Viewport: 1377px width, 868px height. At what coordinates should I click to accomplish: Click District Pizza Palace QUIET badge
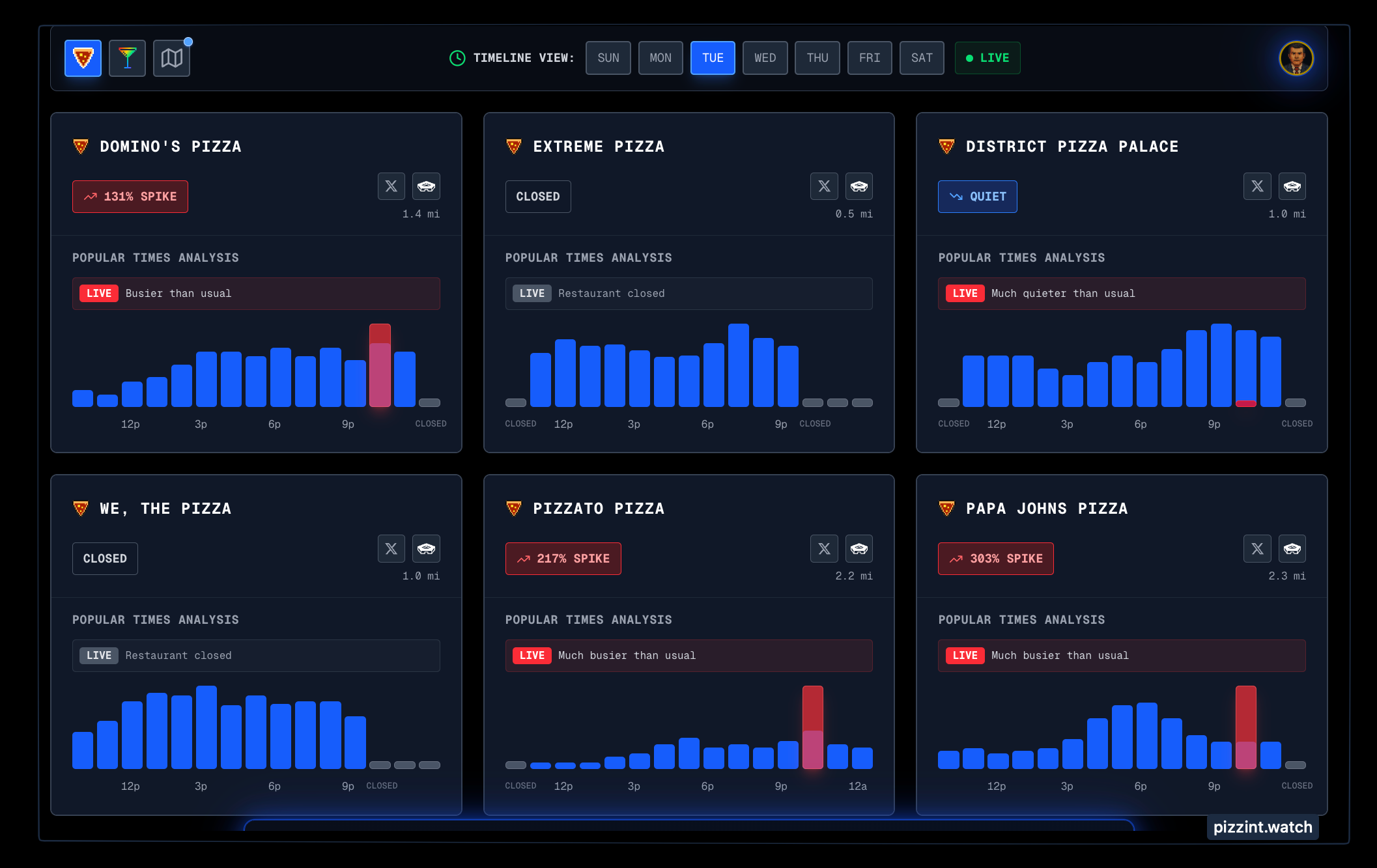[977, 197]
